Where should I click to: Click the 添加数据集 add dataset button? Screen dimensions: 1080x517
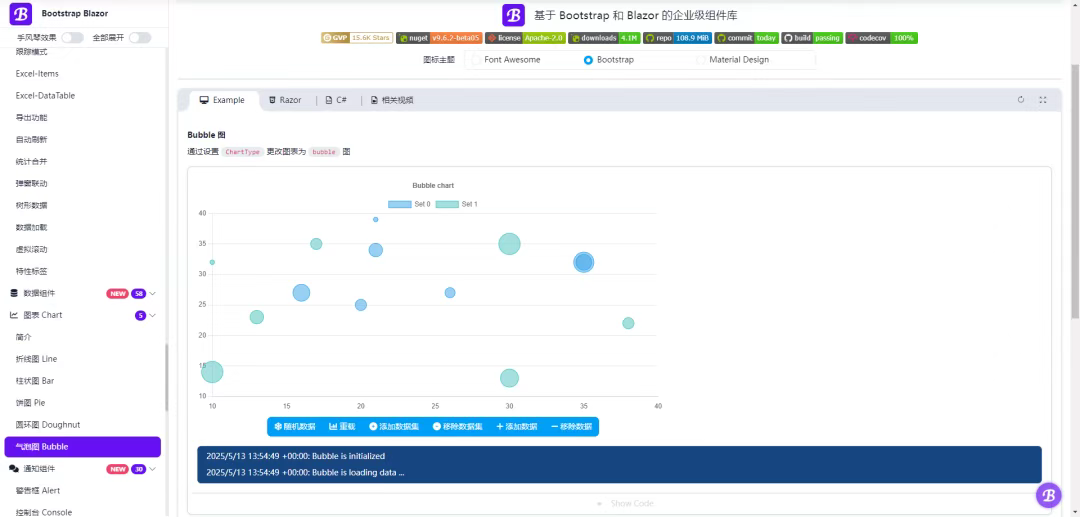(x=394, y=427)
